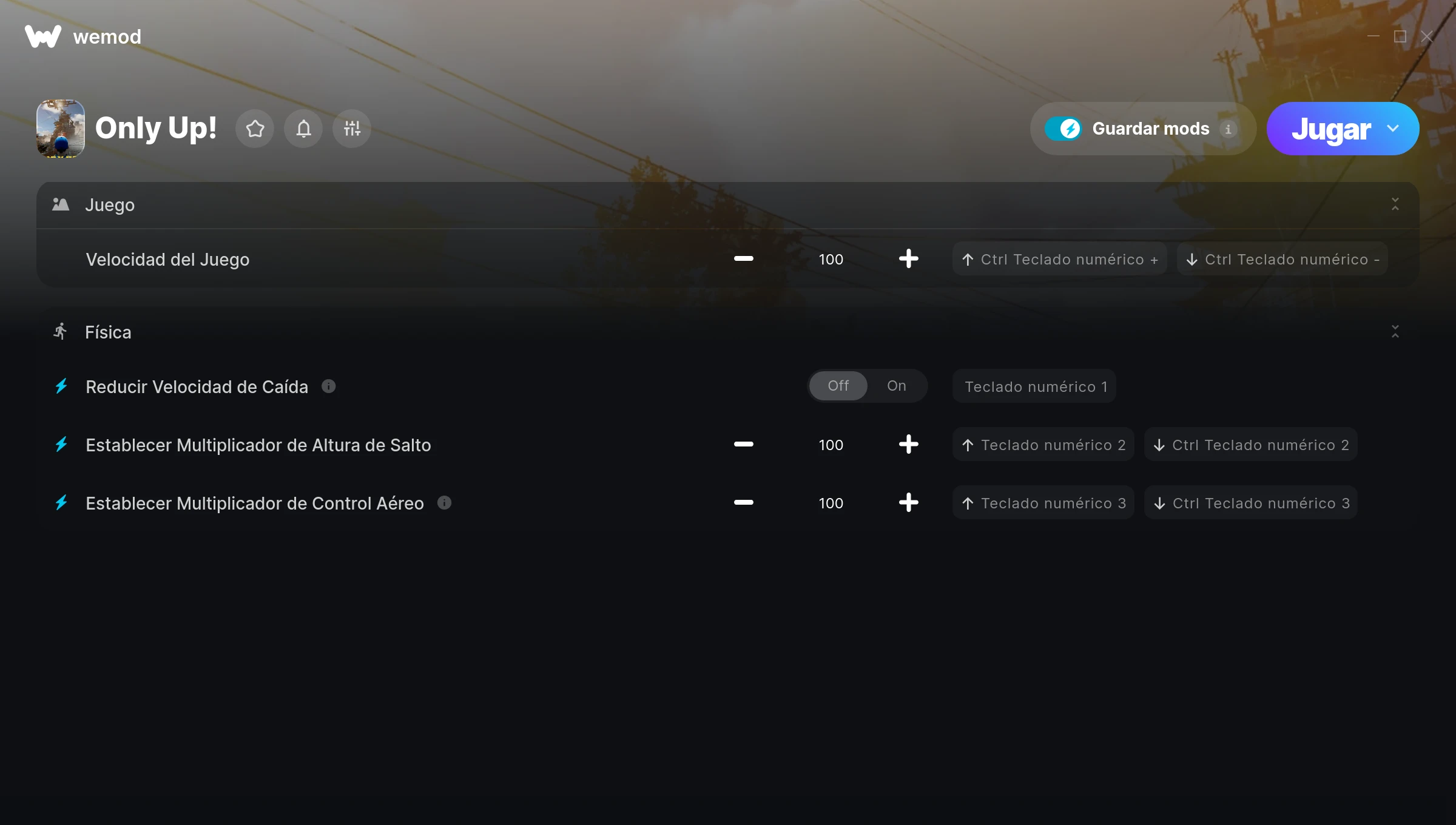The height and width of the screenshot is (825, 1456).
Task: Collapse the Física section
Action: tap(1395, 332)
